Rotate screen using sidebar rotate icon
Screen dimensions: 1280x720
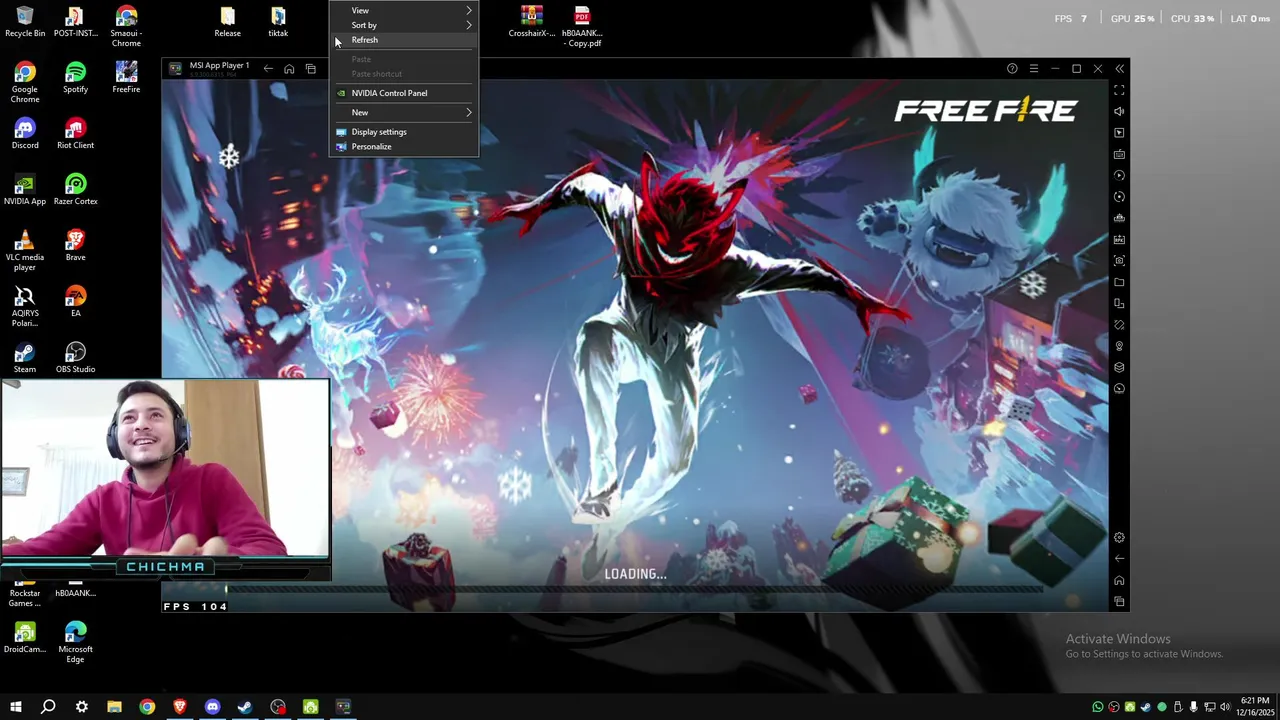pyautogui.click(x=1119, y=325)
